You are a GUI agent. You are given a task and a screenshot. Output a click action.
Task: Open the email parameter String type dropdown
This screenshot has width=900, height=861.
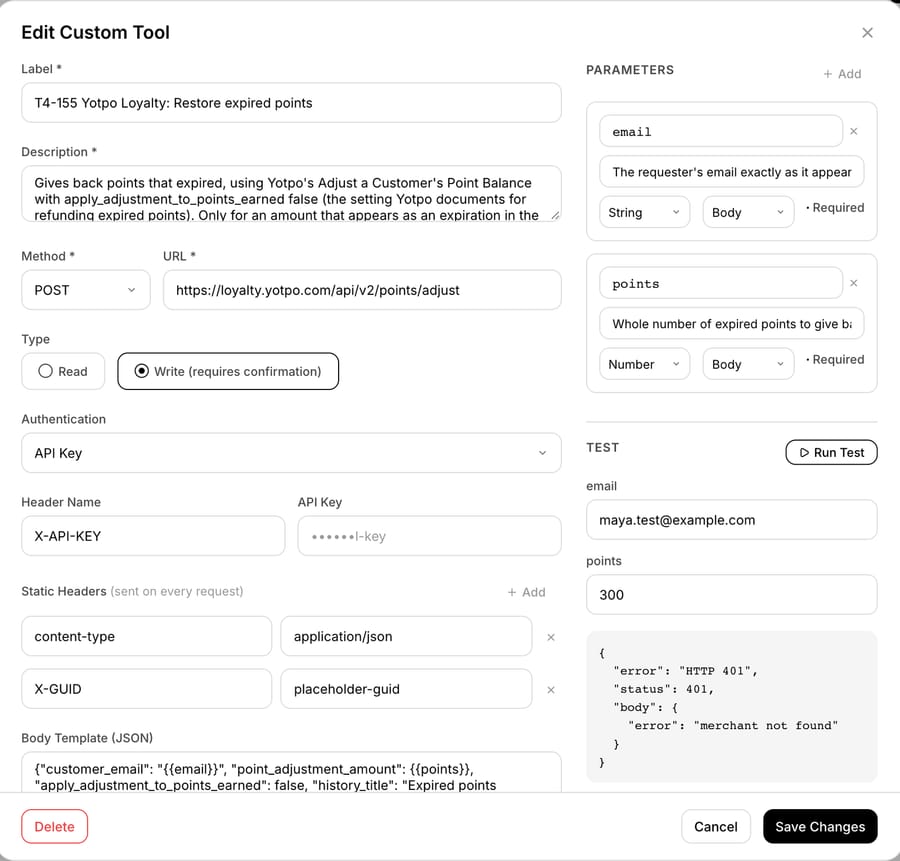[644, 212]
